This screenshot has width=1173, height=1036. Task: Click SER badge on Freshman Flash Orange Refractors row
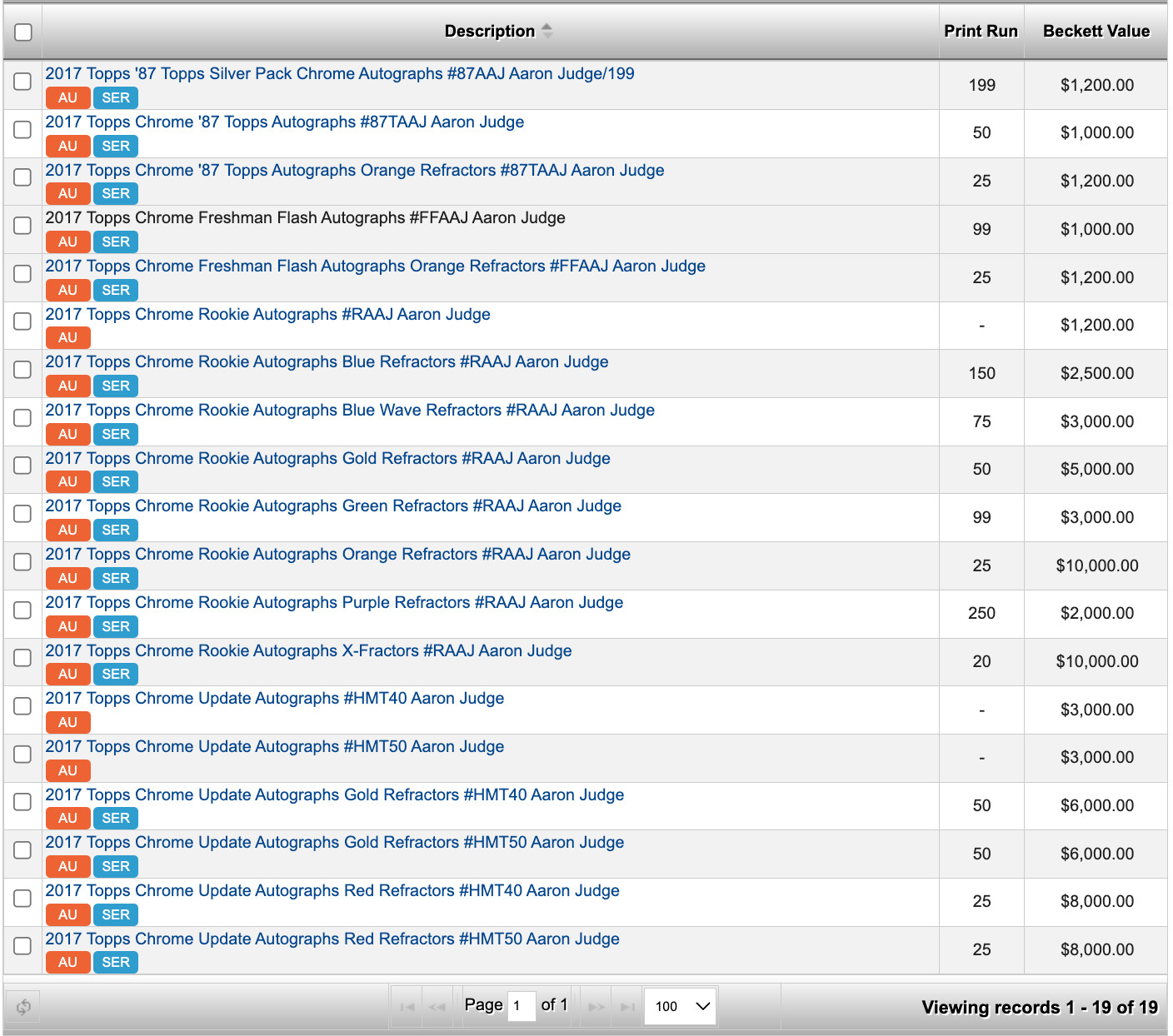click(116, 290)
